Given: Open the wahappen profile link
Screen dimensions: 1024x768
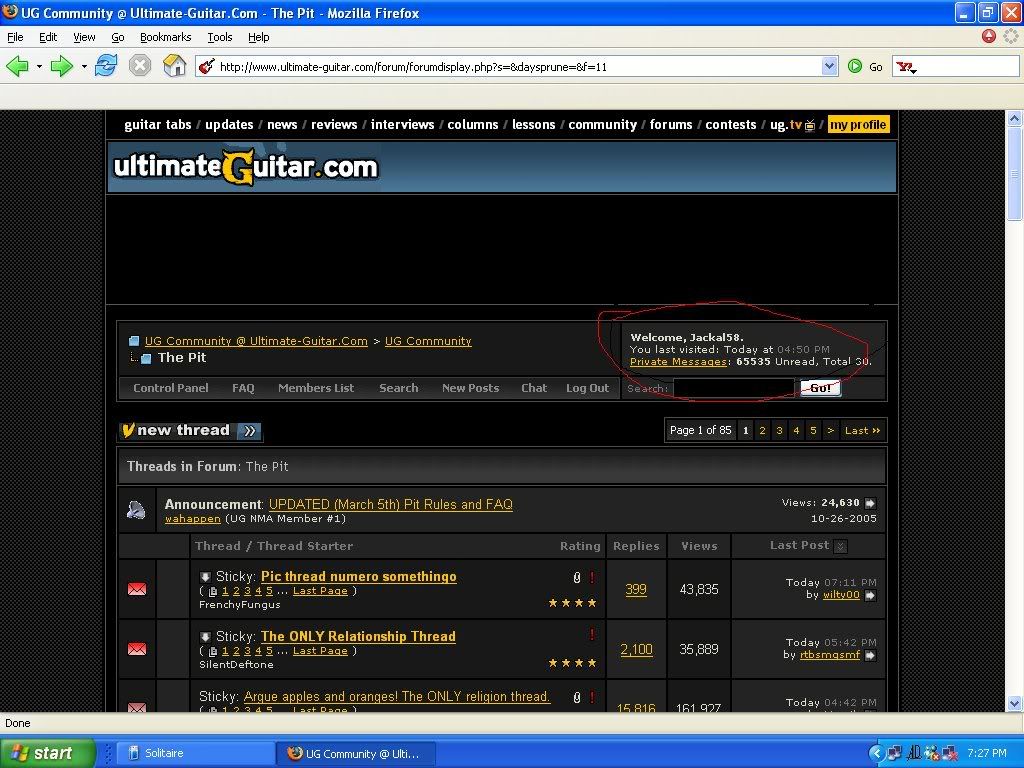Looking at the screenshot, I should point(193,519).
